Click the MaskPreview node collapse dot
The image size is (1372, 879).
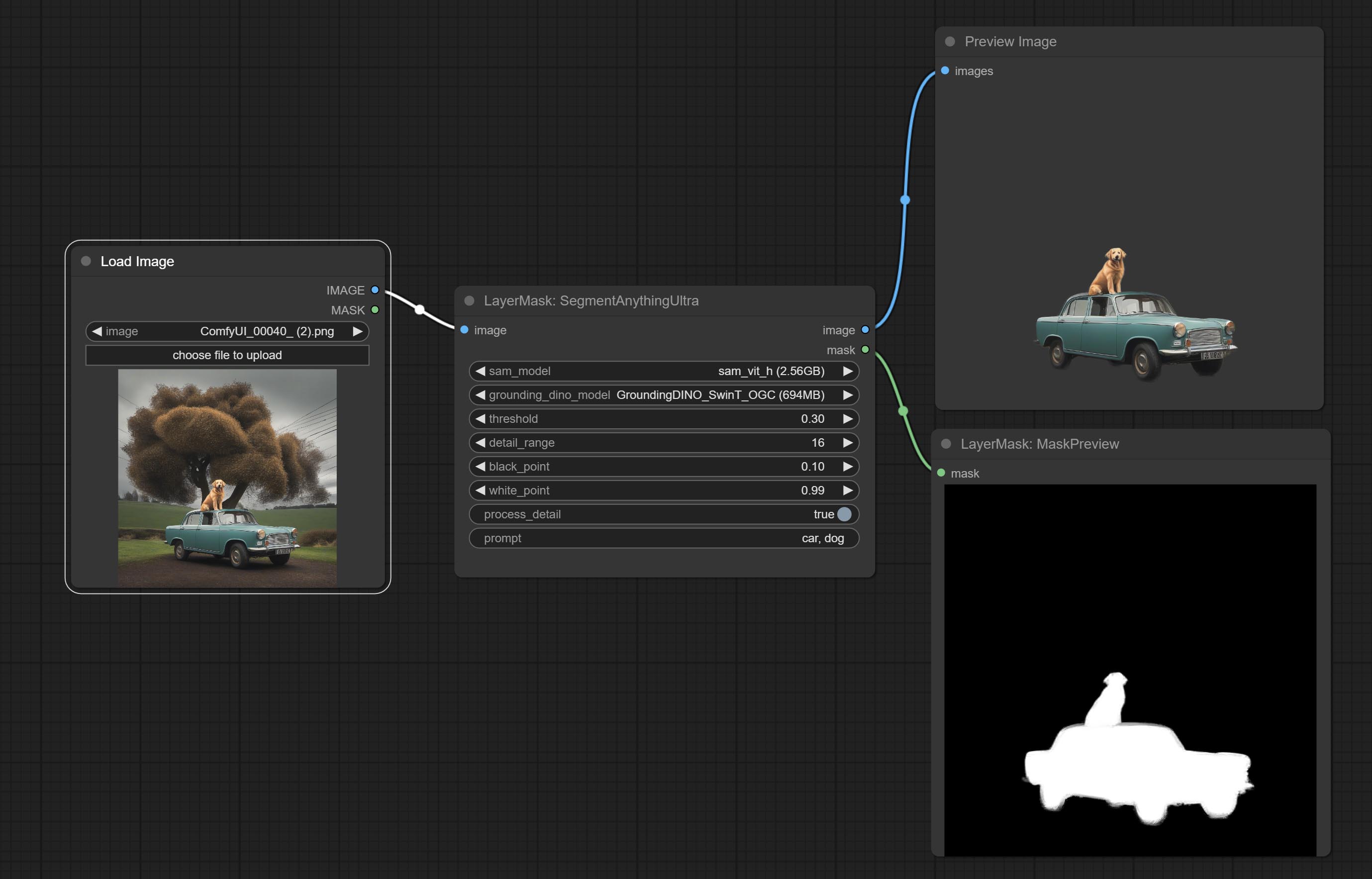[946, 444]
